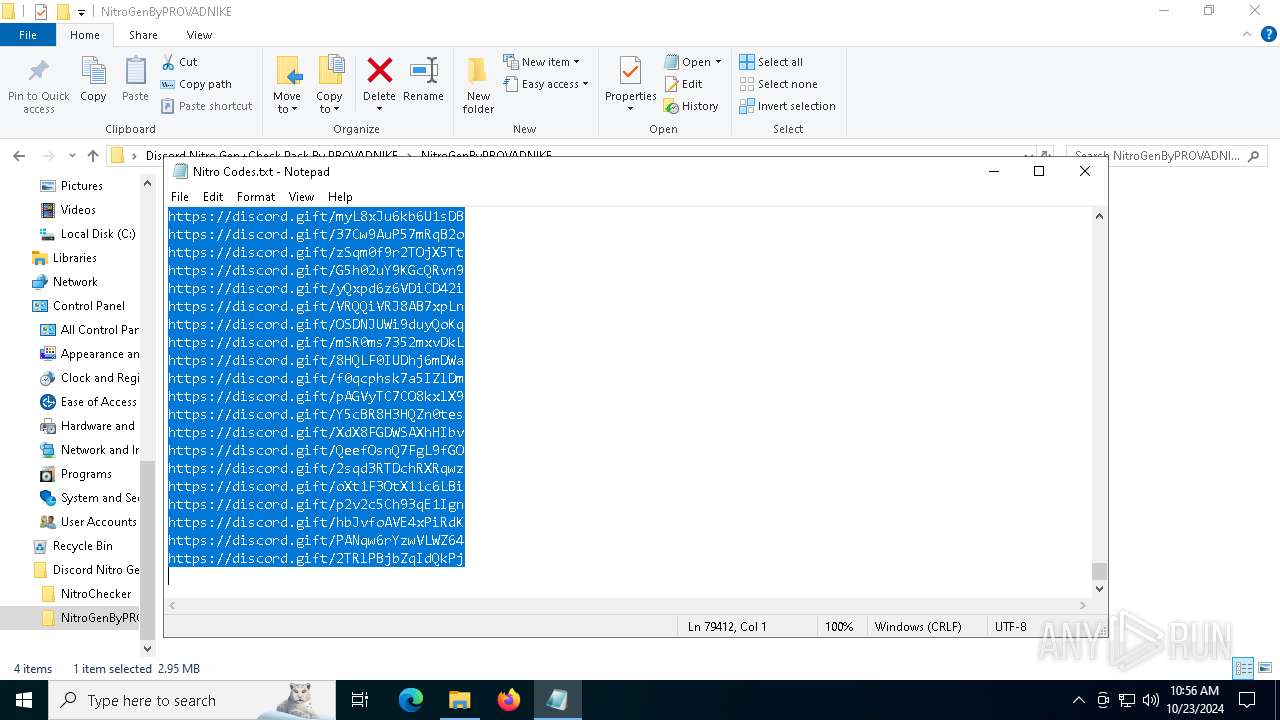
Task: Click the Up one level arrow
Action: (93, 156)
